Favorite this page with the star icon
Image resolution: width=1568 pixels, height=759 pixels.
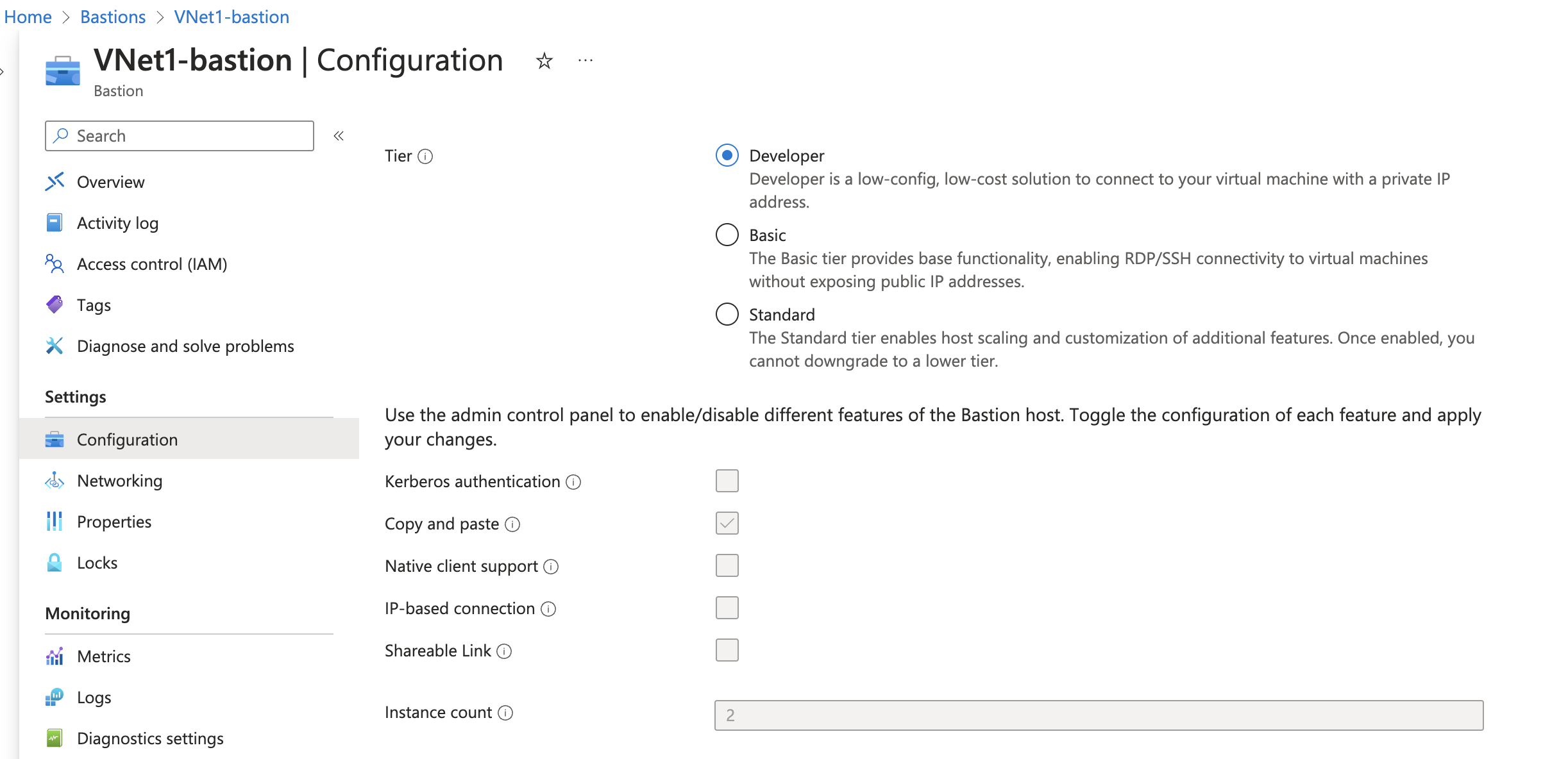[x=544, y=61]
